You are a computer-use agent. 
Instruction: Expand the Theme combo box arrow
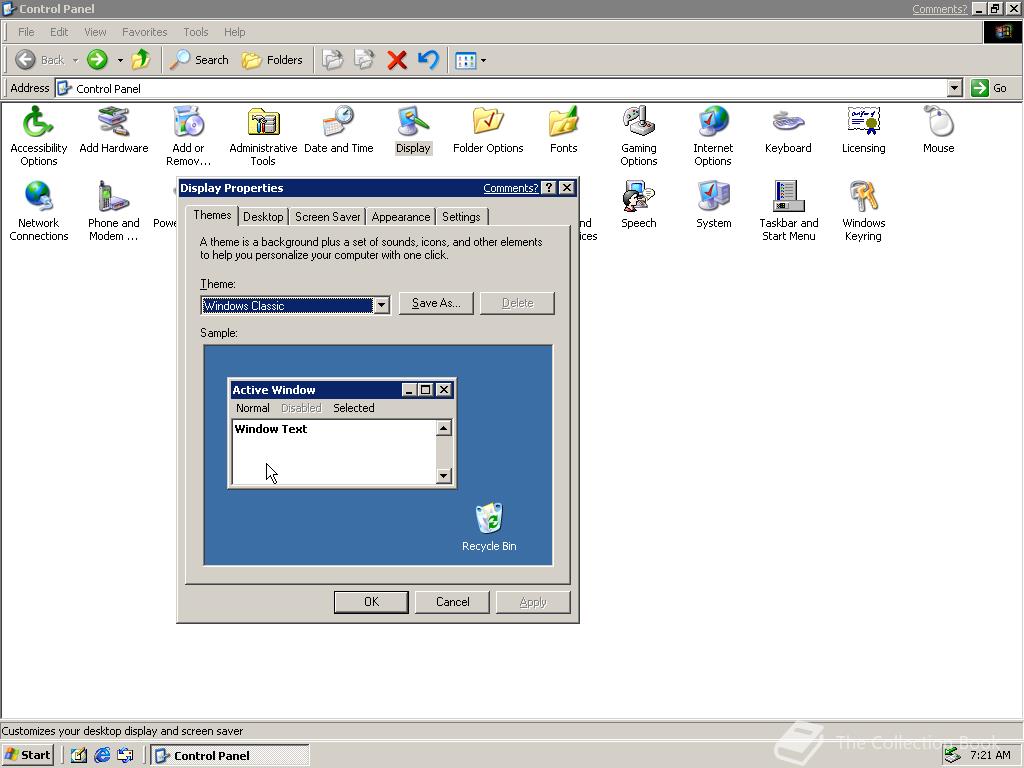pyautogui.click(x=381, y=305)
